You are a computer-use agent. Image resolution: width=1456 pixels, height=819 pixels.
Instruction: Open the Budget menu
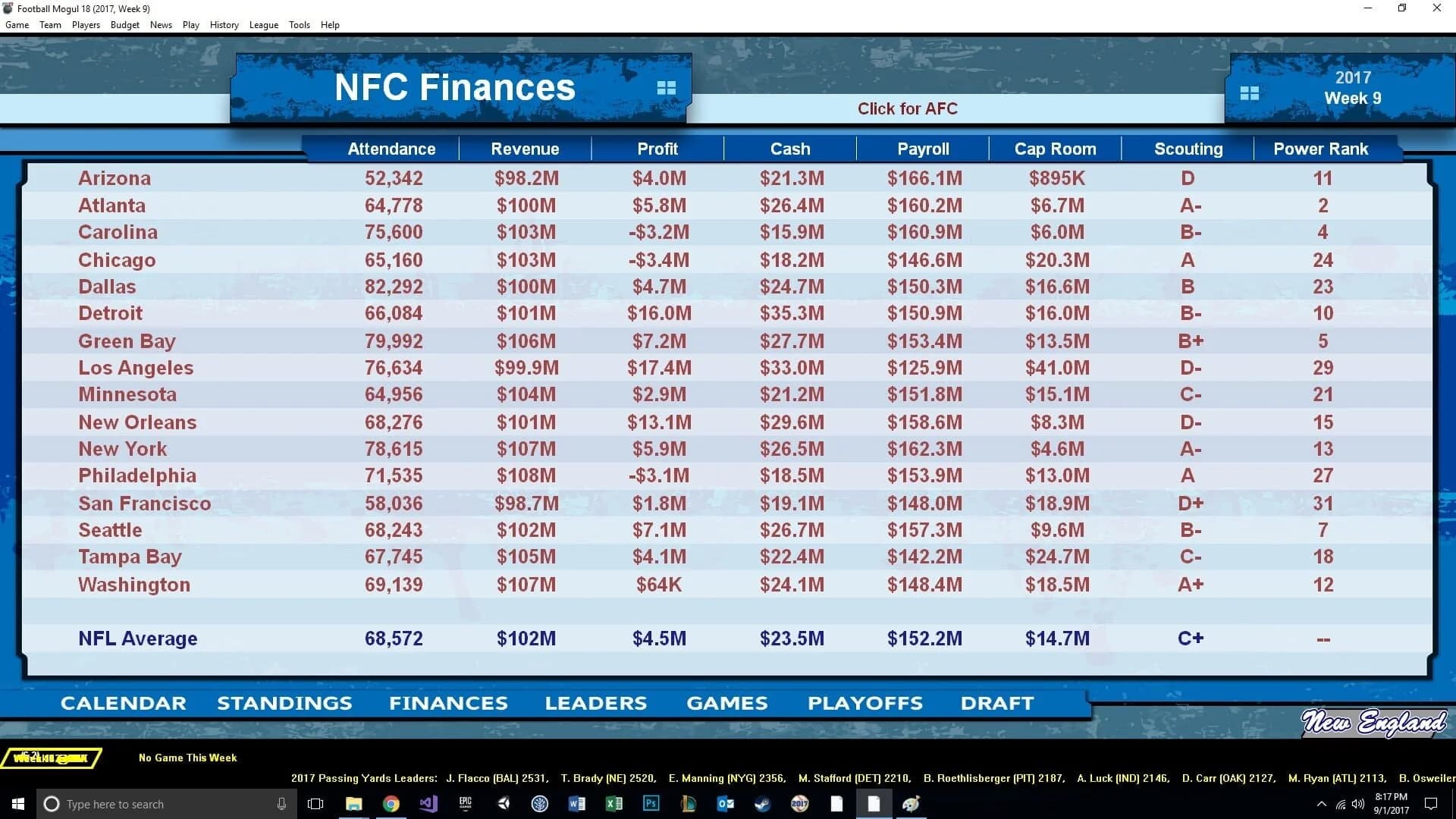[x=124, y=24]
